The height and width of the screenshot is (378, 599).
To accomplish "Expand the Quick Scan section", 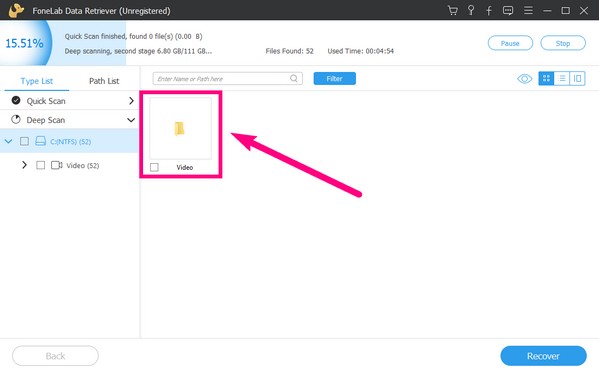I will coord(131,101).
